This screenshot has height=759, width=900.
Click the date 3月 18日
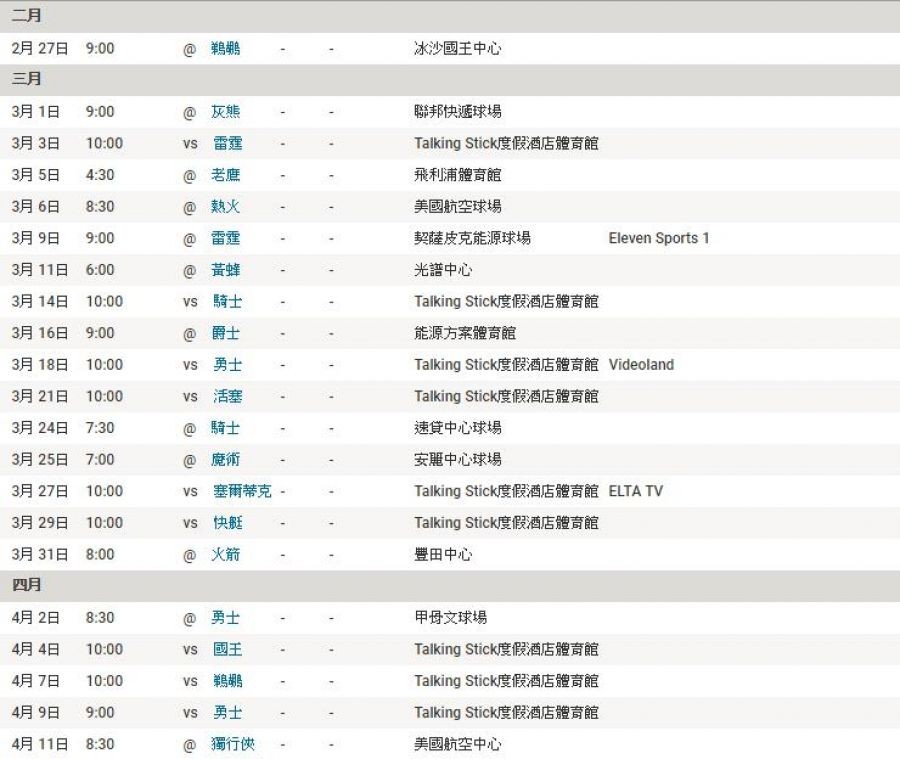pos(40,365)
